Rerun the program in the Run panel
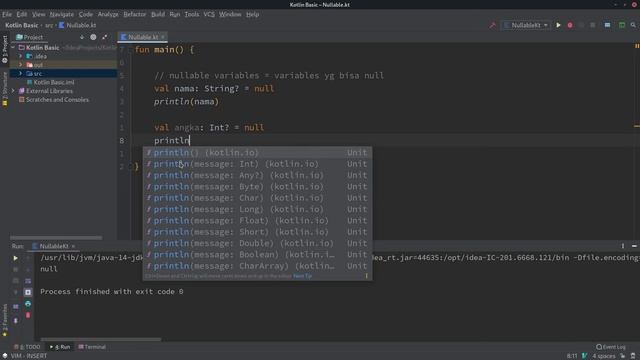This screenshot has height=360, width=640. click(16, 258)
